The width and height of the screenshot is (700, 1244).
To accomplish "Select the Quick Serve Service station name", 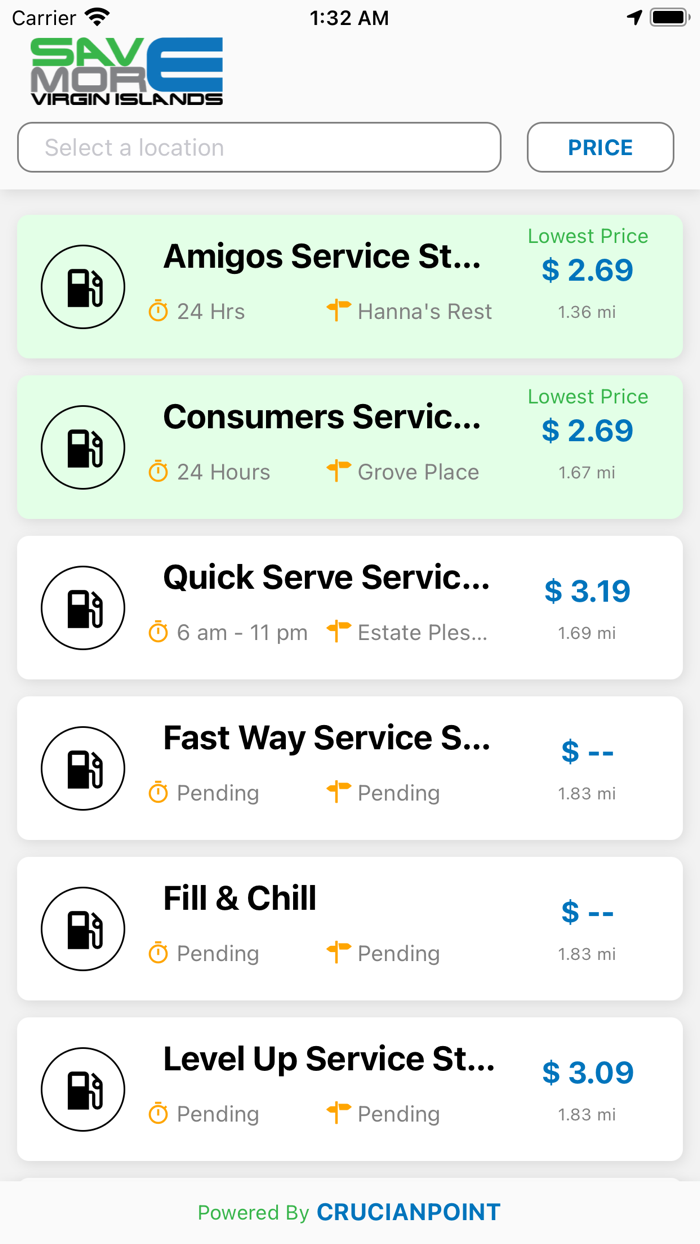I will pos(326,578).
